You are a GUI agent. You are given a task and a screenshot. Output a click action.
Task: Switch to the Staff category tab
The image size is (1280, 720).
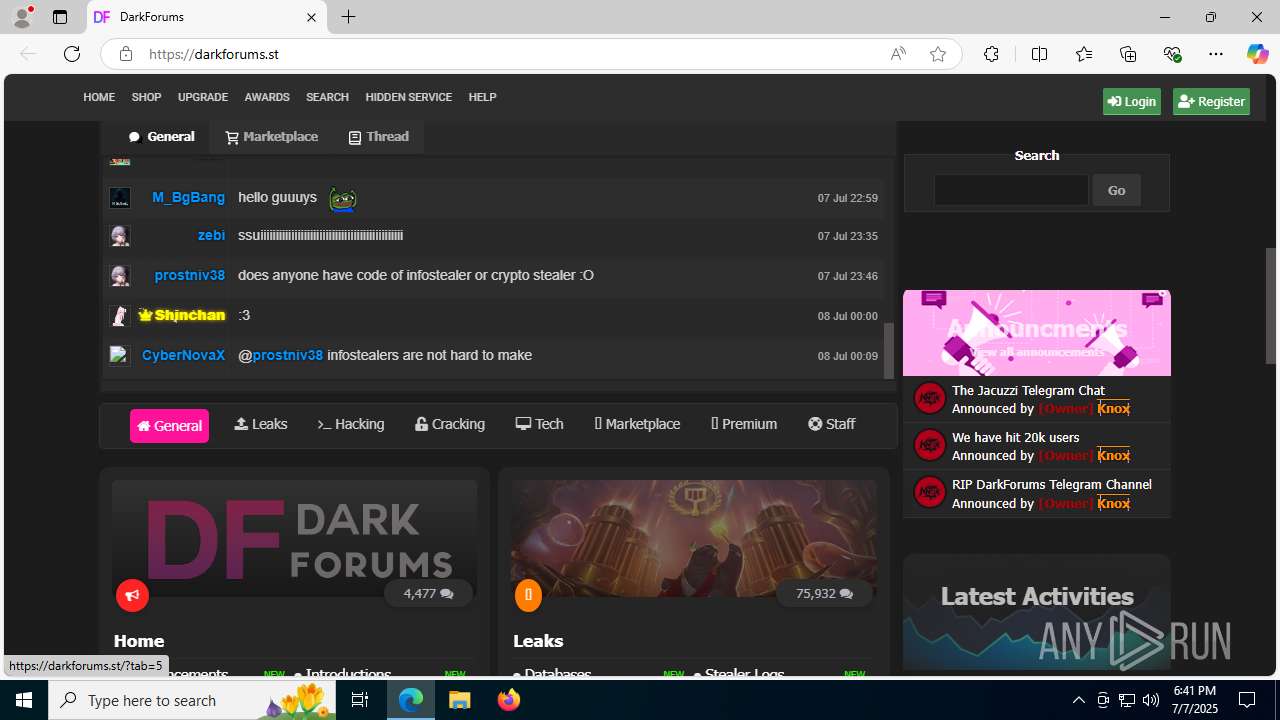pos(832,424)
